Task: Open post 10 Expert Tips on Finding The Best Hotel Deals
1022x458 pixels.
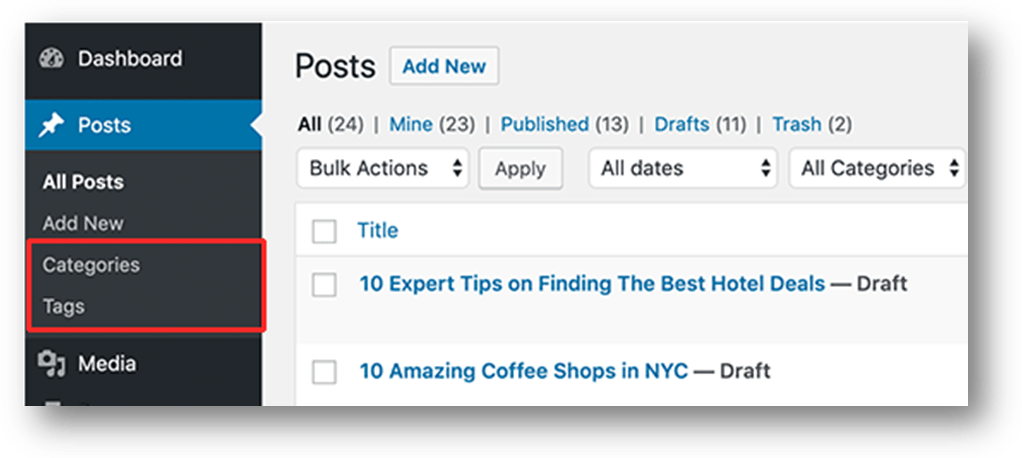Action: pos(592,284)
